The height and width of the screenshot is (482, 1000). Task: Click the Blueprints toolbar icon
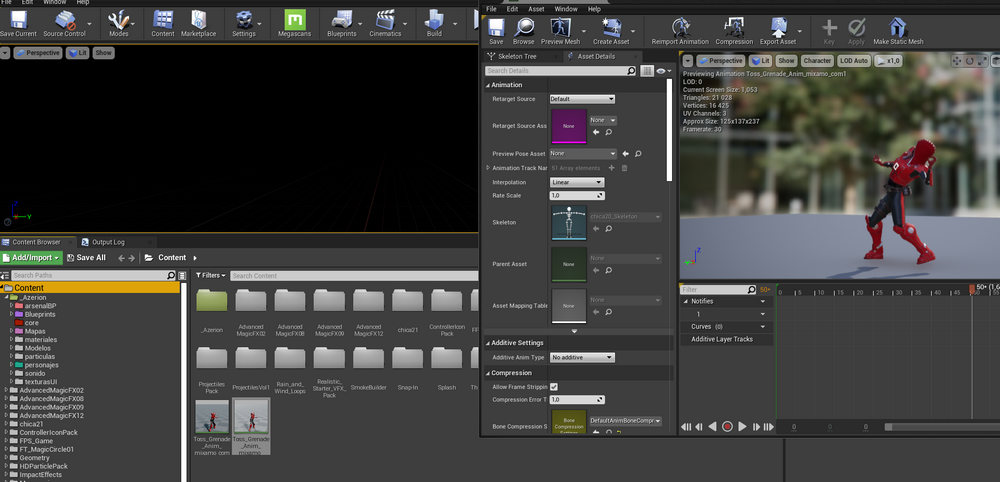342,21
